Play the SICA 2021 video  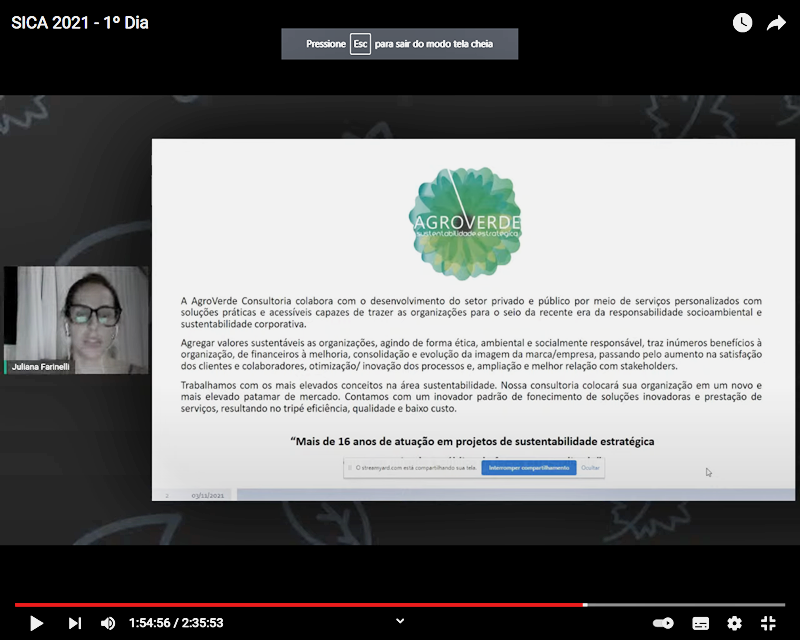coord(36,623)
